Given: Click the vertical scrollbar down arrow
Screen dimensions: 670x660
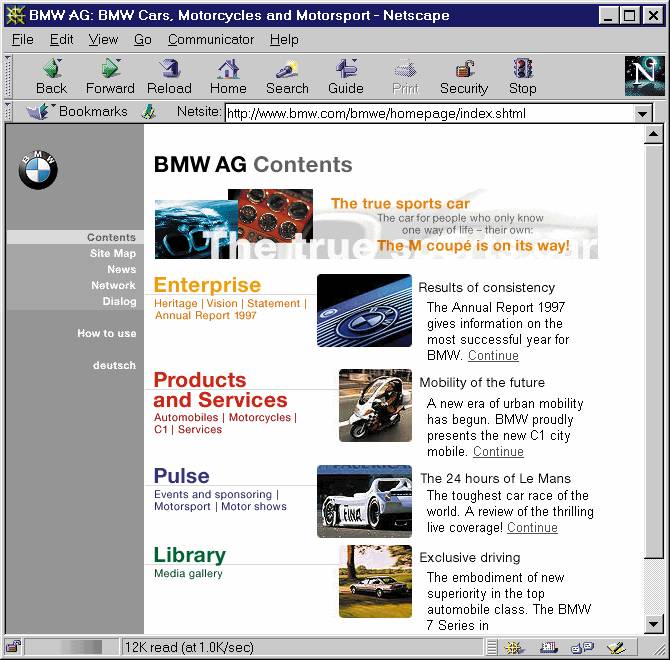Looking at the screenshot, I should (653, 624).
